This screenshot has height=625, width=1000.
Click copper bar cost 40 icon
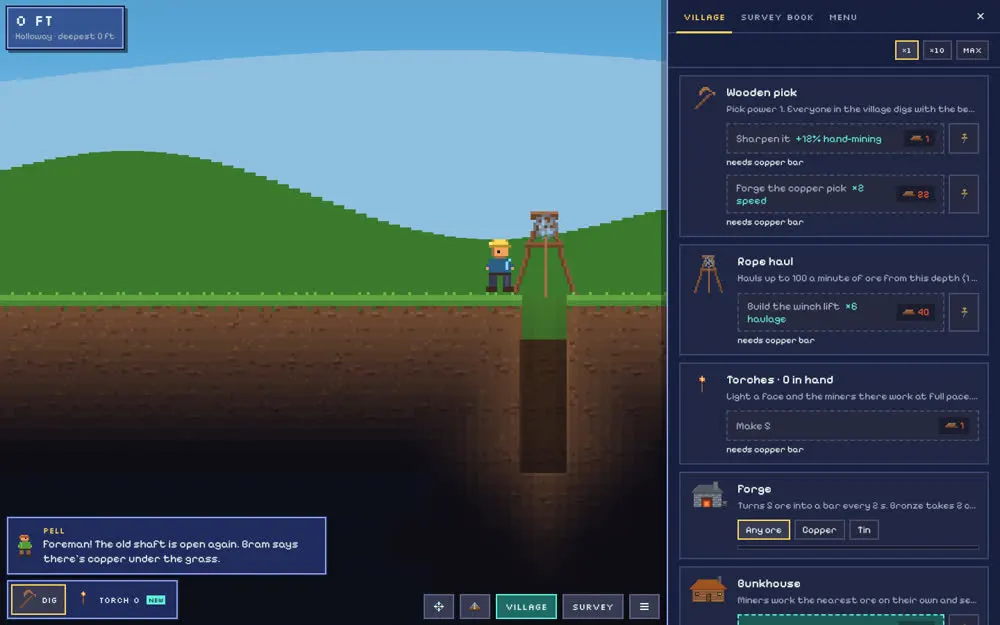[x=908, y=312]
